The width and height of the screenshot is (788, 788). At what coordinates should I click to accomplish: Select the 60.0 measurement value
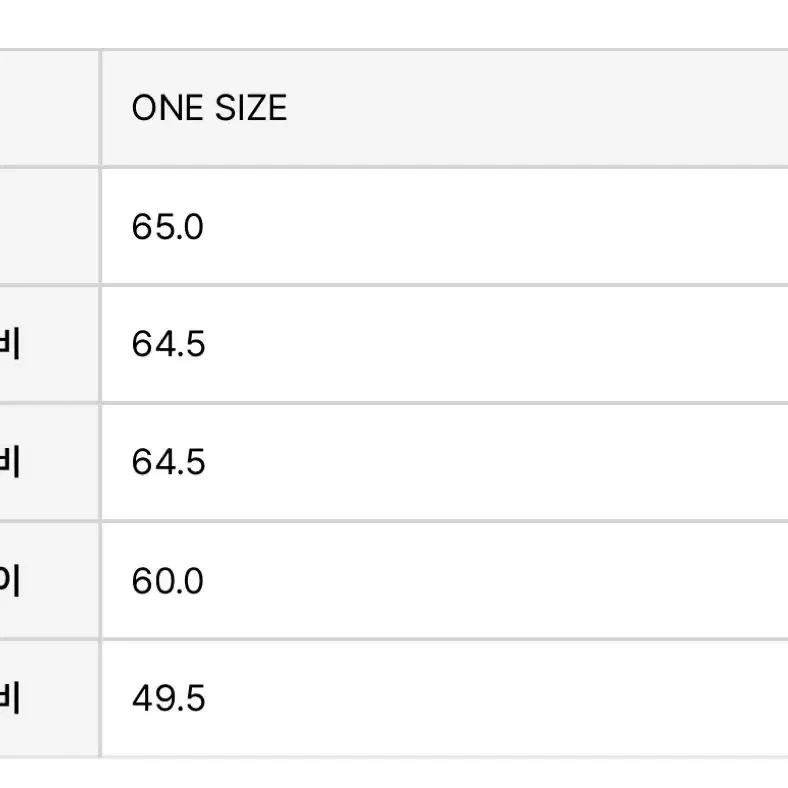[167, 580]
